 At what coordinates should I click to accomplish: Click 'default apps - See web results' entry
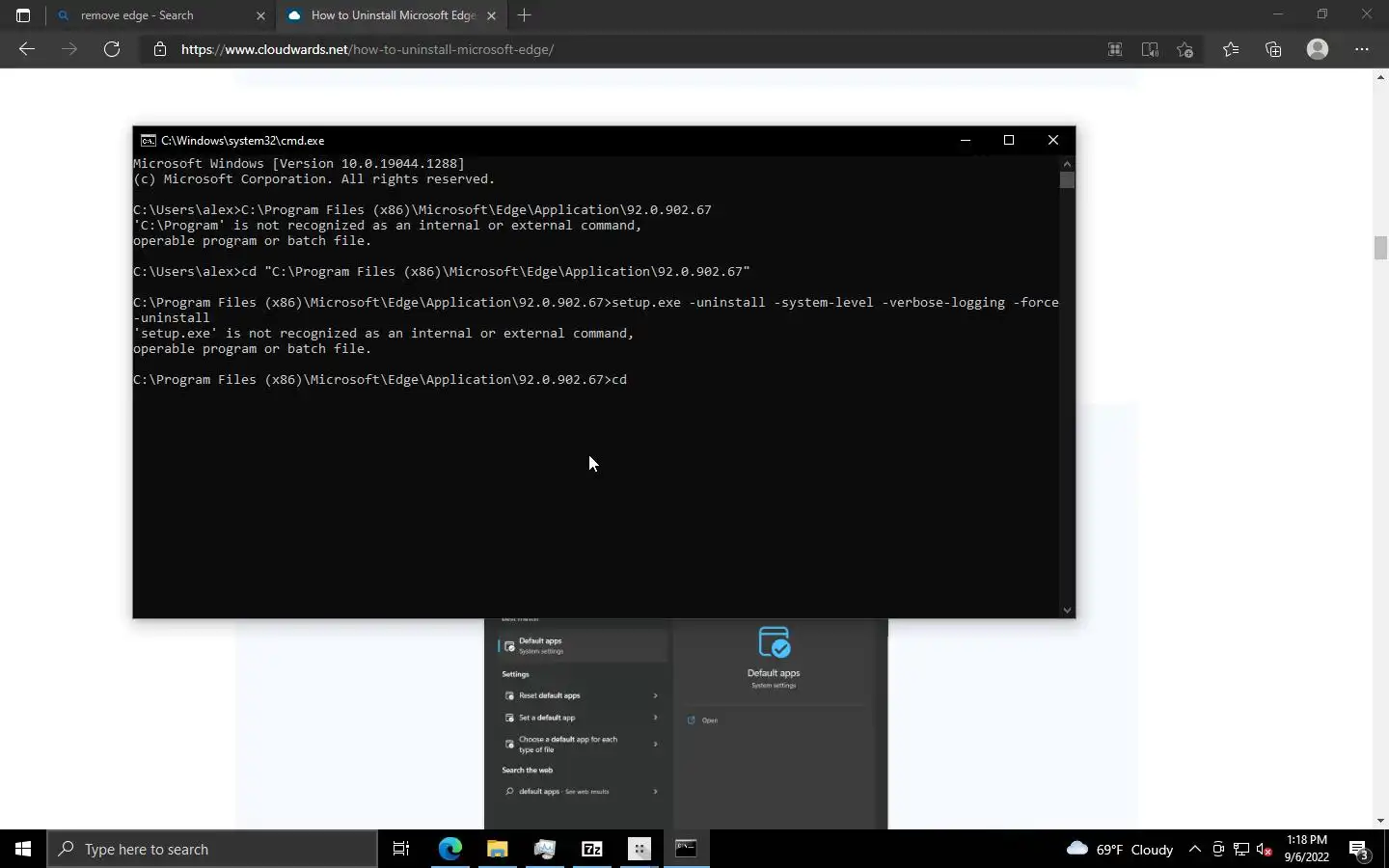(x=563, y=792)
